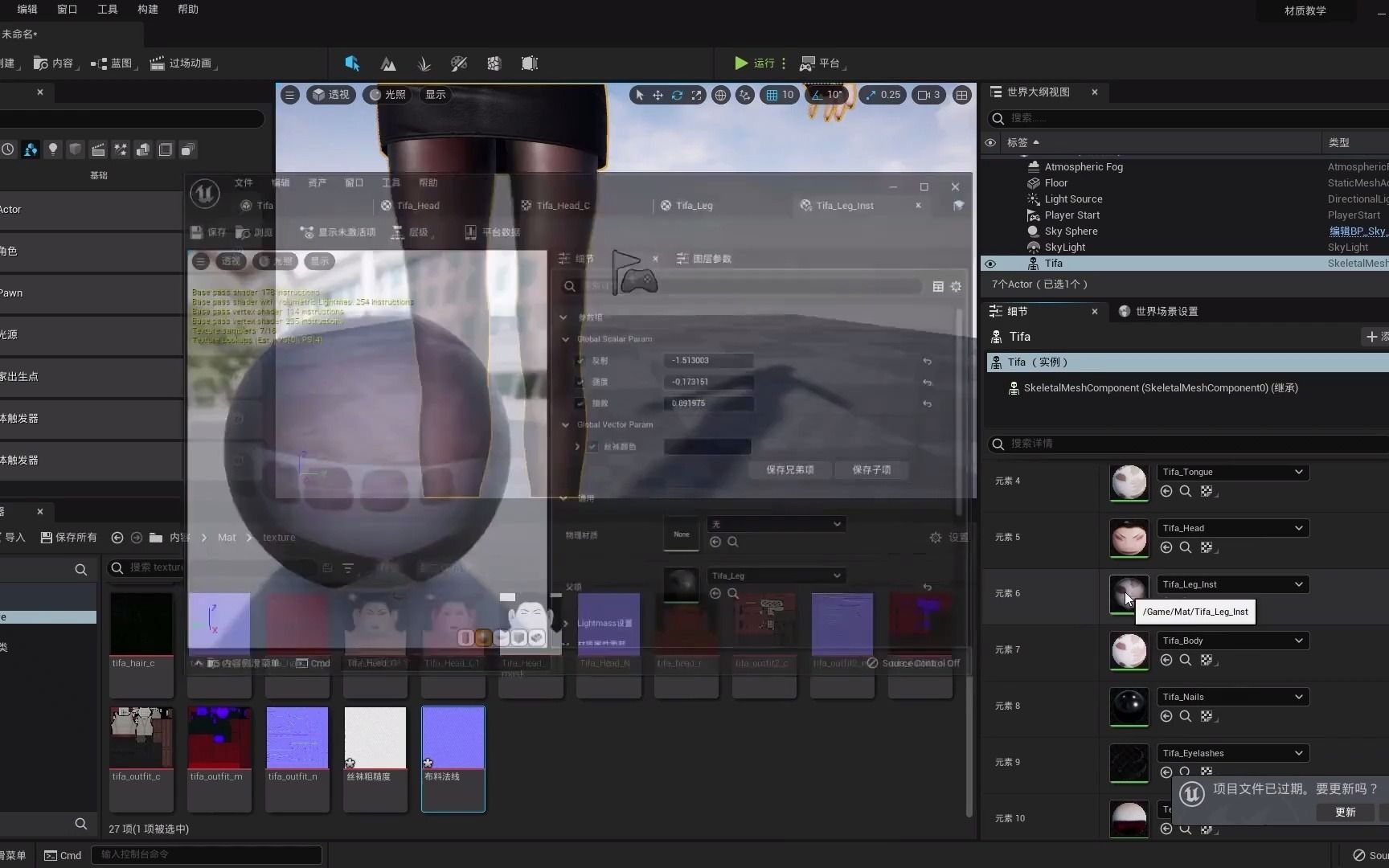Viewport: 1389px width, 868px height.
Task: Click the 输入控制台命令 console input field
Action: (207, 854)
